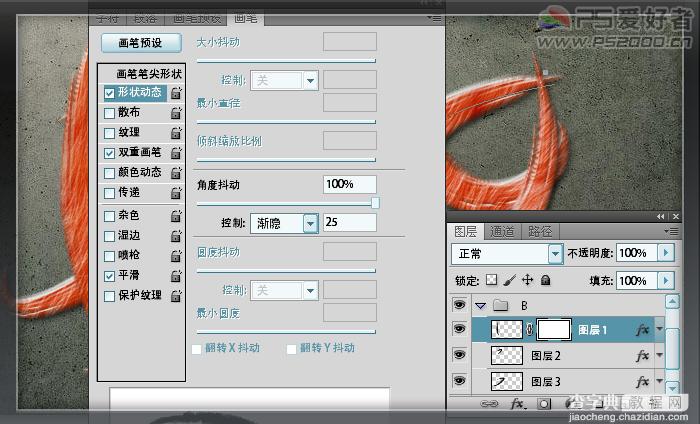Switch to the 路径 tab
The image size is (700, 424).
(540, 232)
